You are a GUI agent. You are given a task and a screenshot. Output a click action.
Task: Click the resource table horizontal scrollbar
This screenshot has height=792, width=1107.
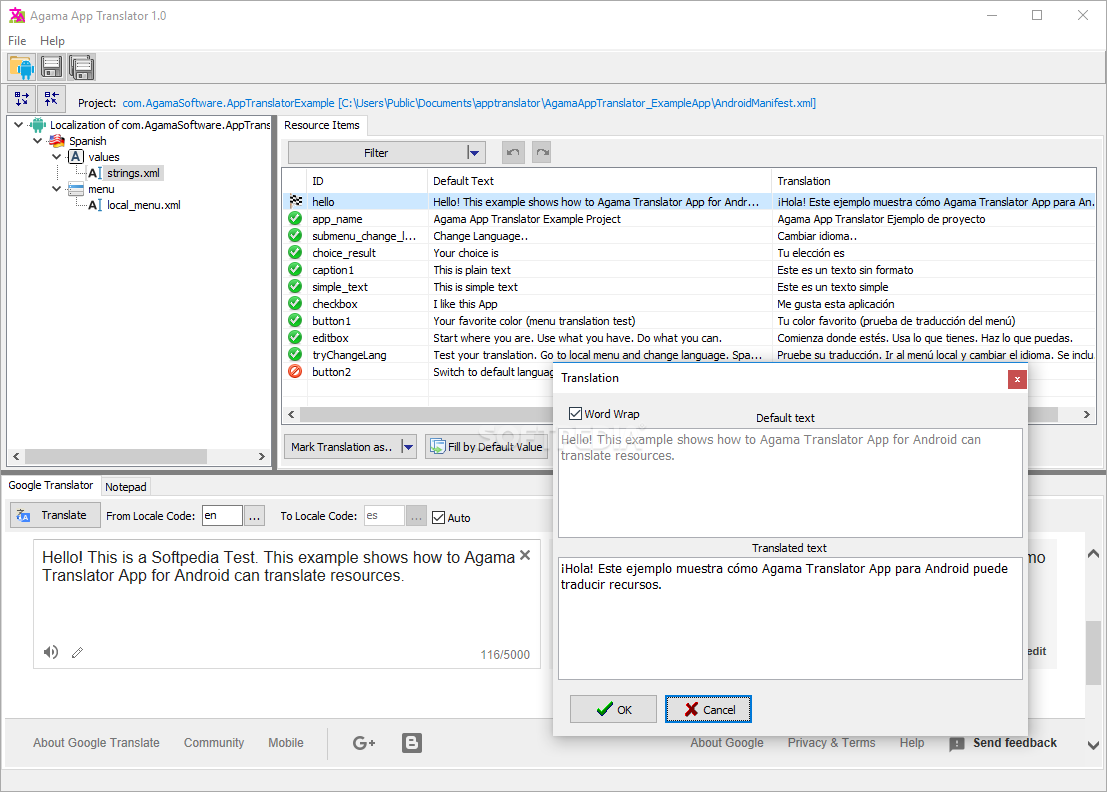(x=425, y=414)
